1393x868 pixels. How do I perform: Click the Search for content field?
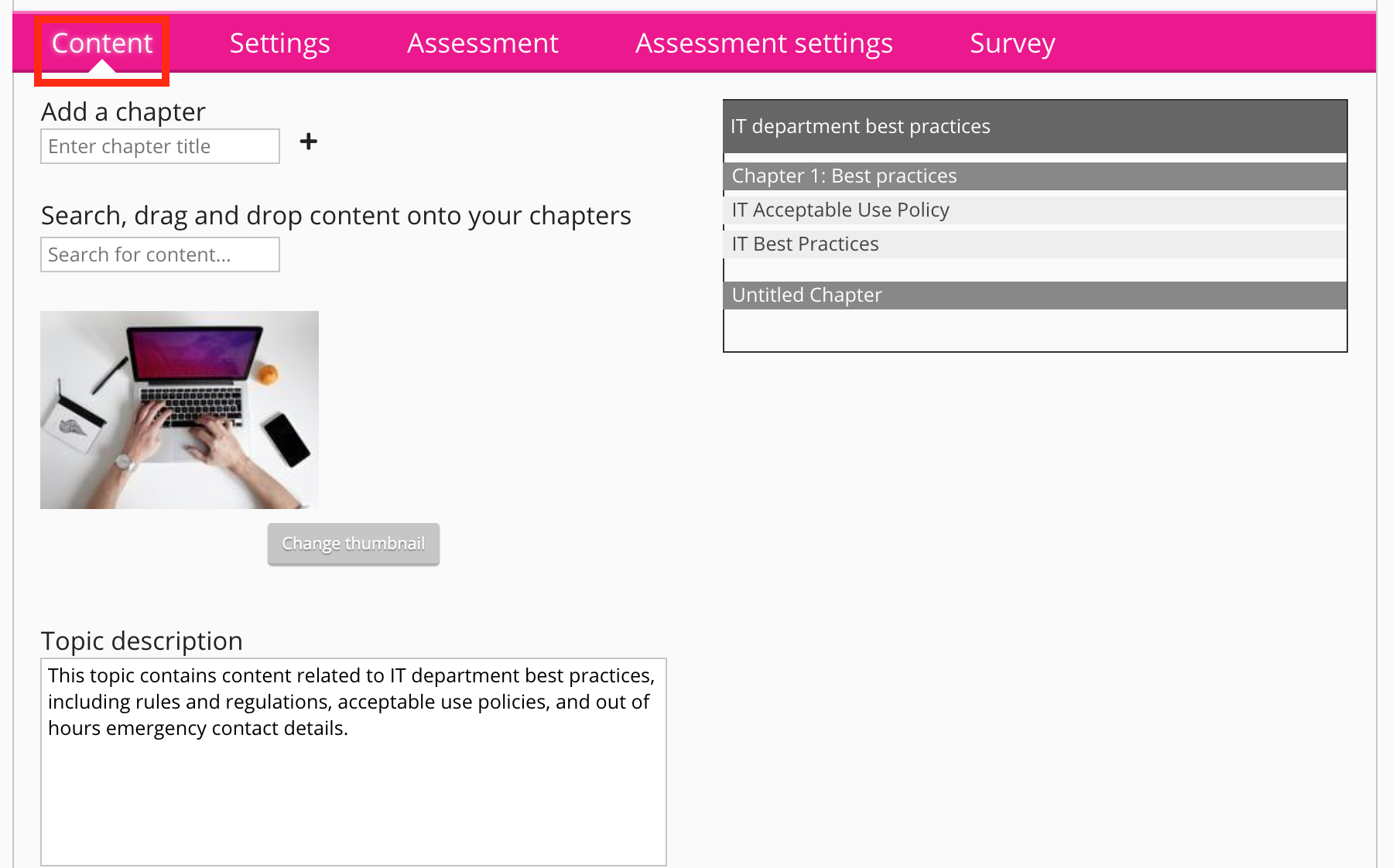160,255
